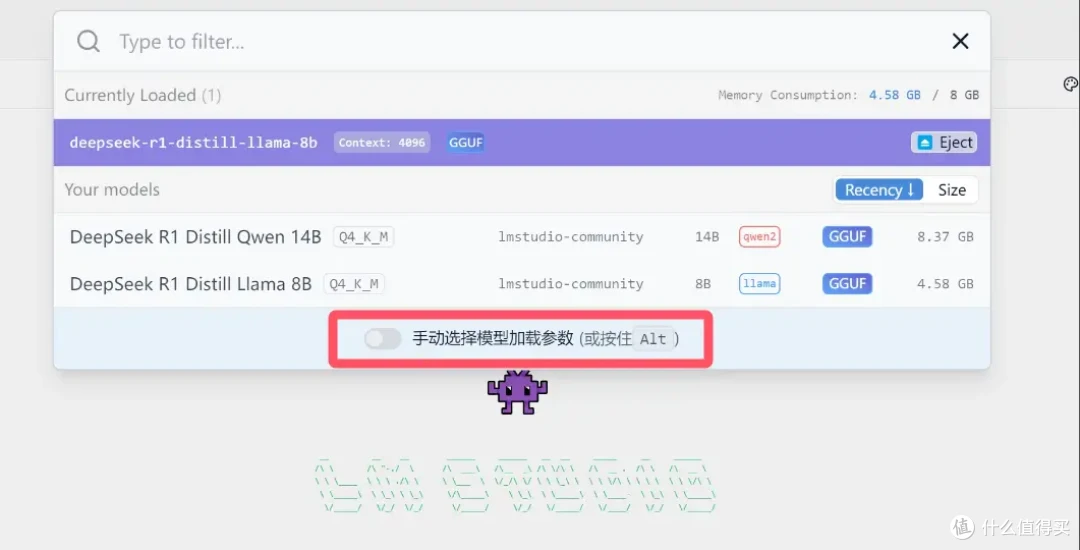This screenshot has width=1080, height=550.
Task: Eject the loaded deepseek-r1-distill-llama-8b model
Action: [944, 142]
